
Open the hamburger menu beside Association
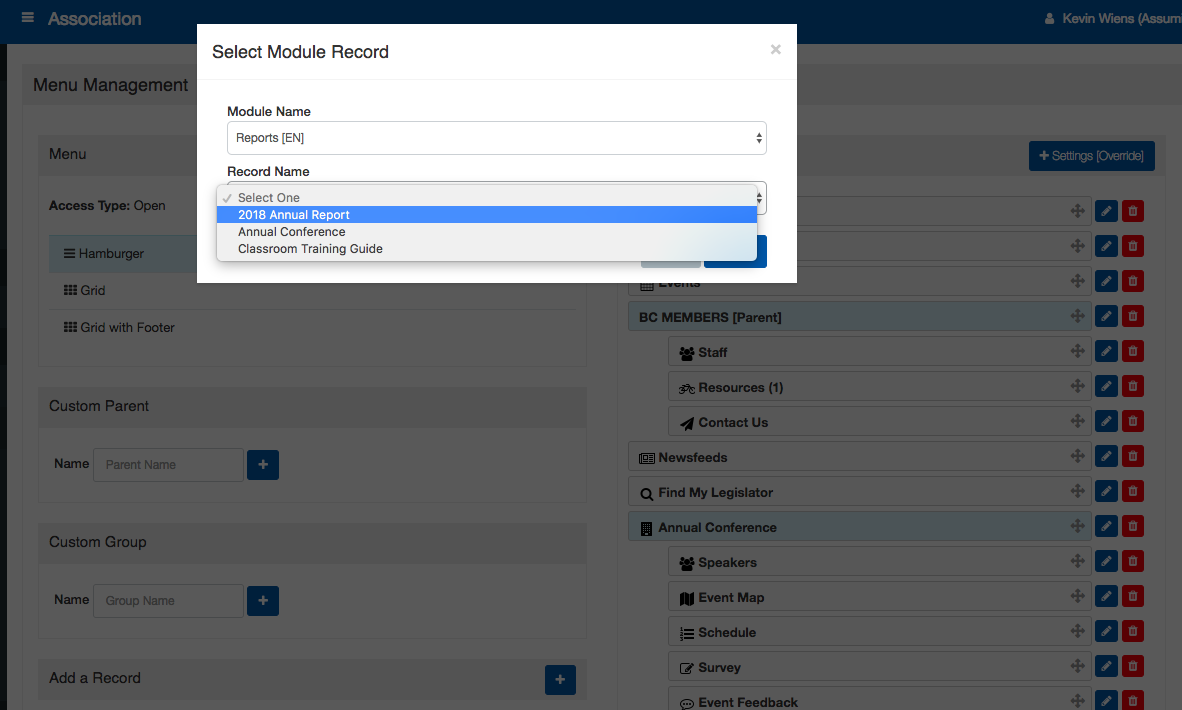click(x=28, y=17)
